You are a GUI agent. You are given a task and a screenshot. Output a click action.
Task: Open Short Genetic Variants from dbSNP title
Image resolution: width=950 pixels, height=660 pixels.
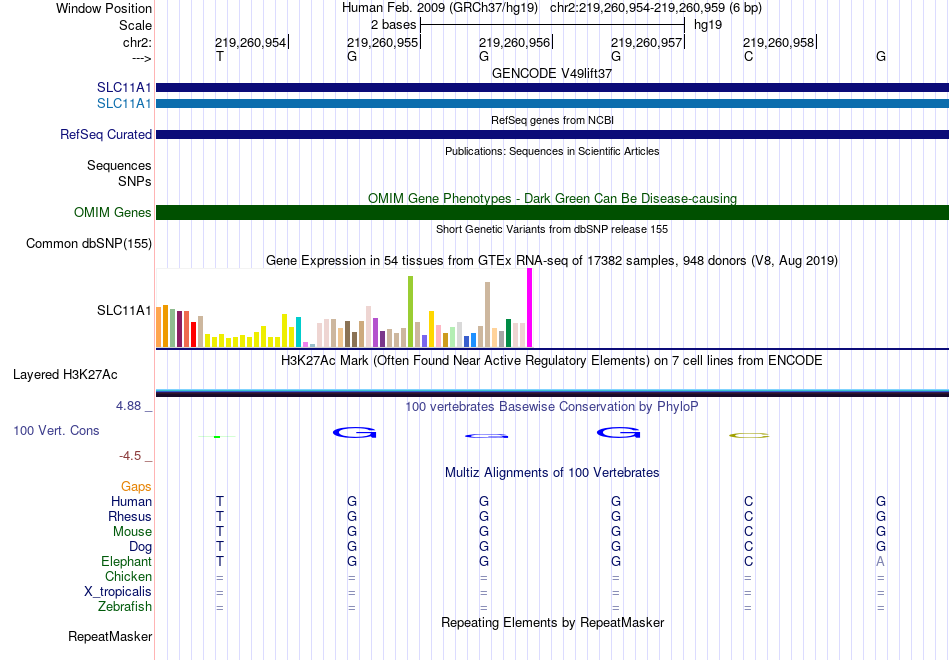[552, 229]
